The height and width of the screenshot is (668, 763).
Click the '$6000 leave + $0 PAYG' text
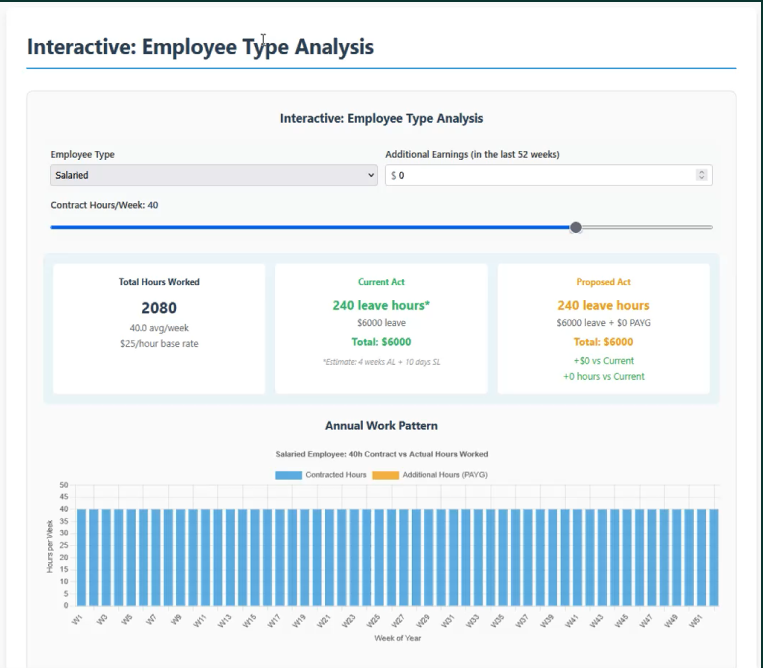click(x=603, y=323)
